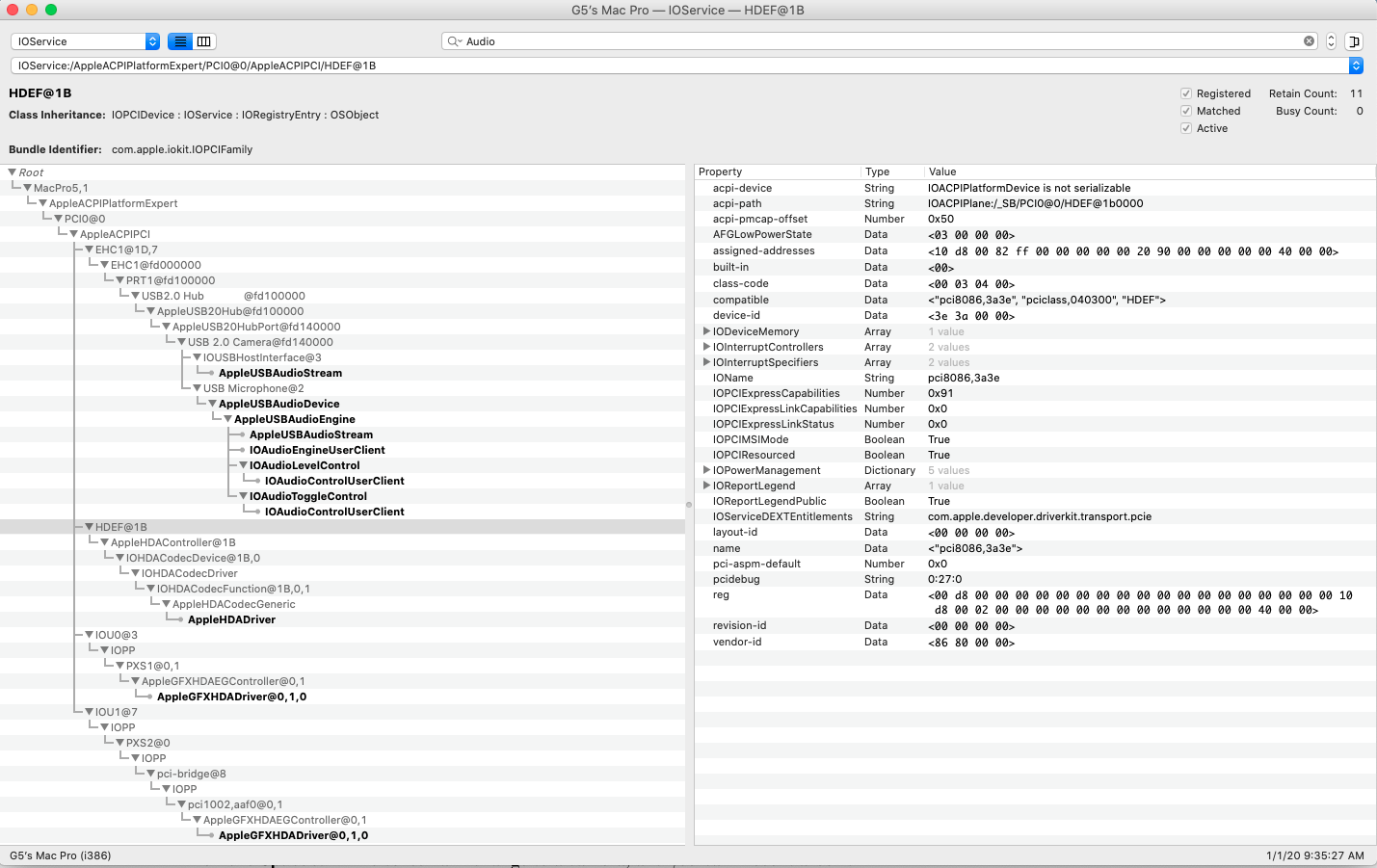Screen dimensions: 1377x868
Task: Sort by Property column header
Action: point(778,171)
